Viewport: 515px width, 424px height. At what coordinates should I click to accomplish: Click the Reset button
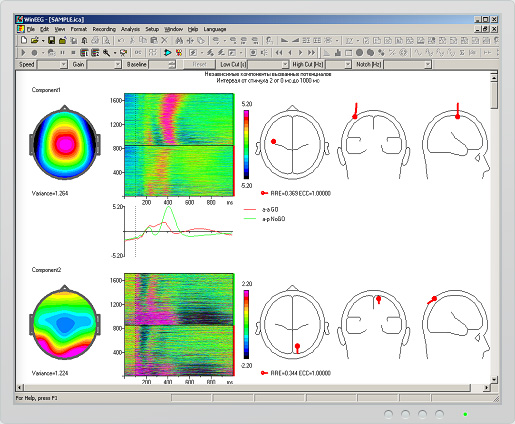[199, 65]
